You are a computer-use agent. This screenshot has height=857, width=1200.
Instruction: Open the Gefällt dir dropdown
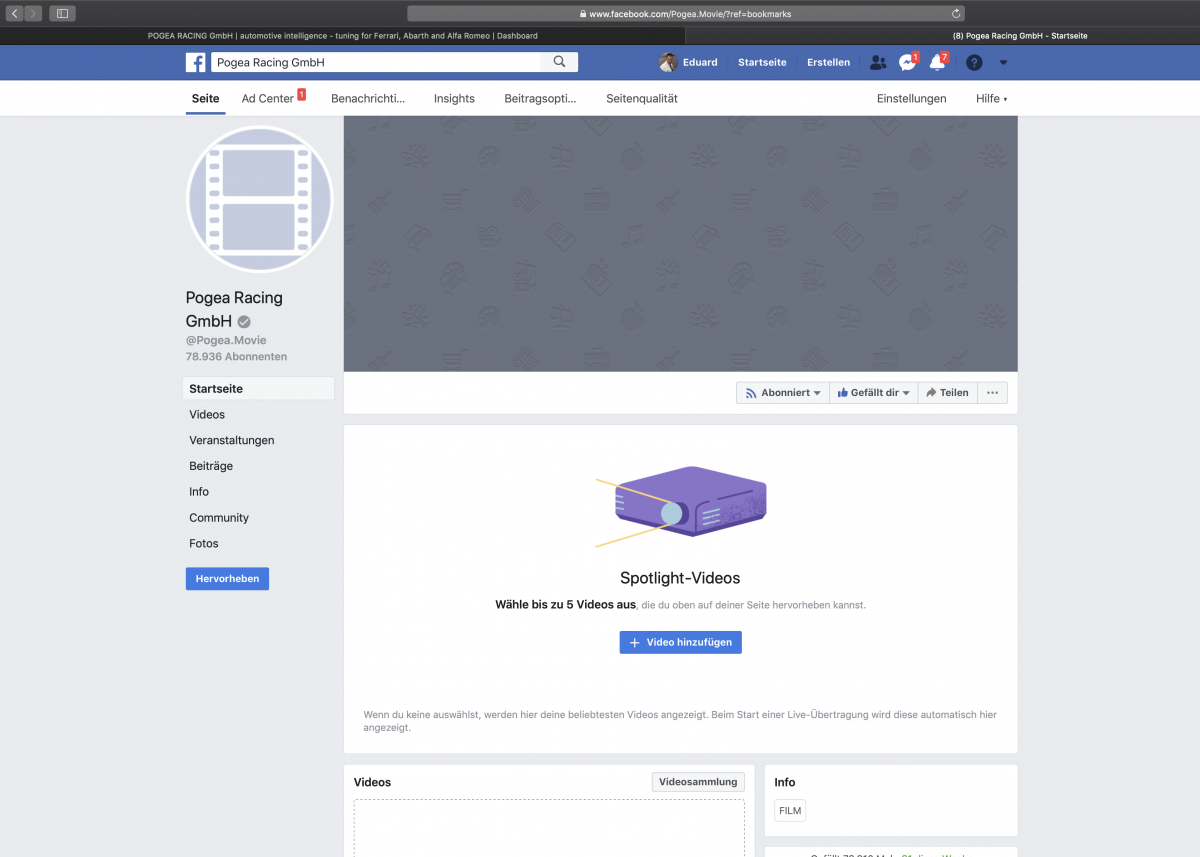click(x=874, y=393)
